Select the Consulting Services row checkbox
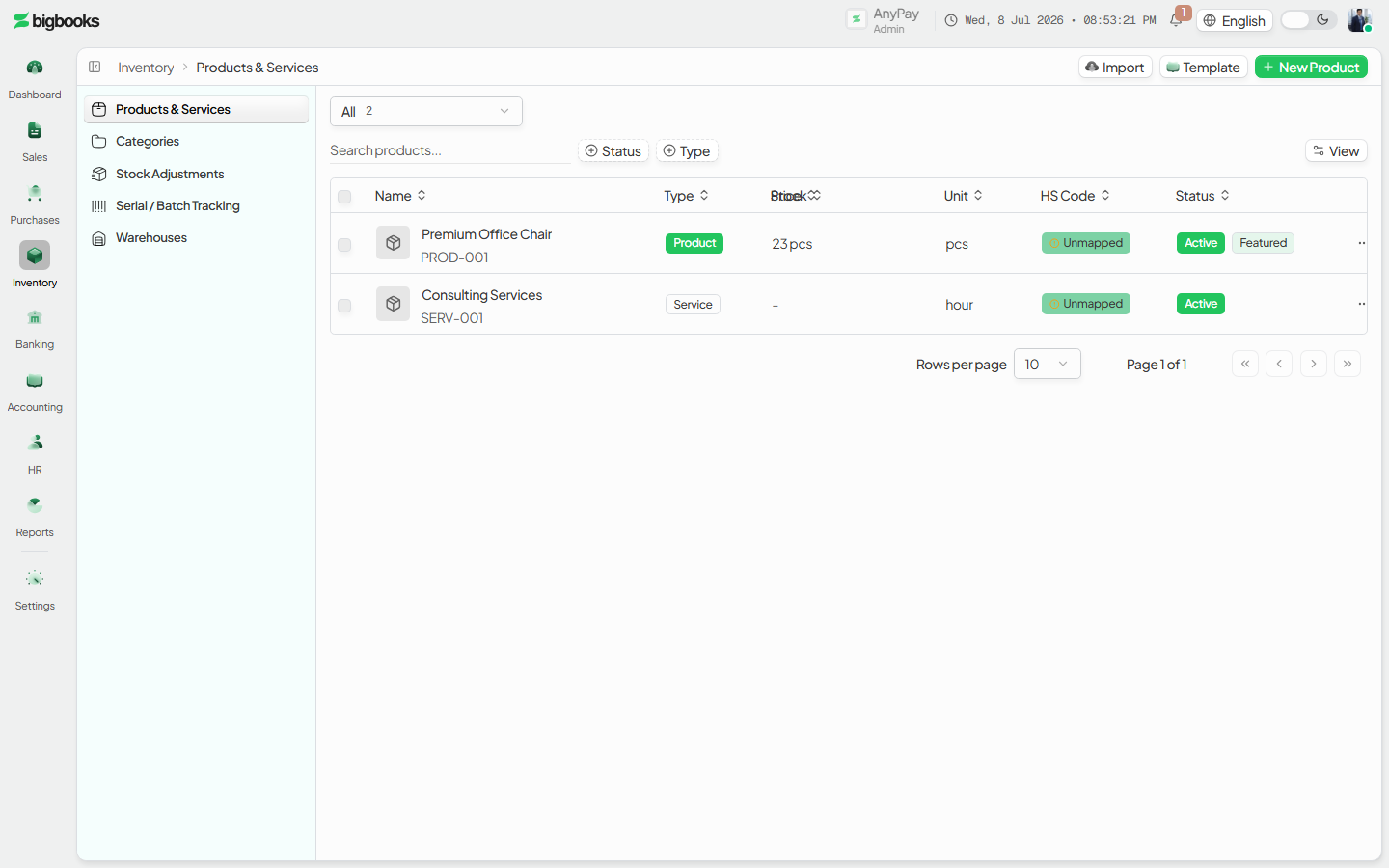The image size is (1389, 868). 344,306
